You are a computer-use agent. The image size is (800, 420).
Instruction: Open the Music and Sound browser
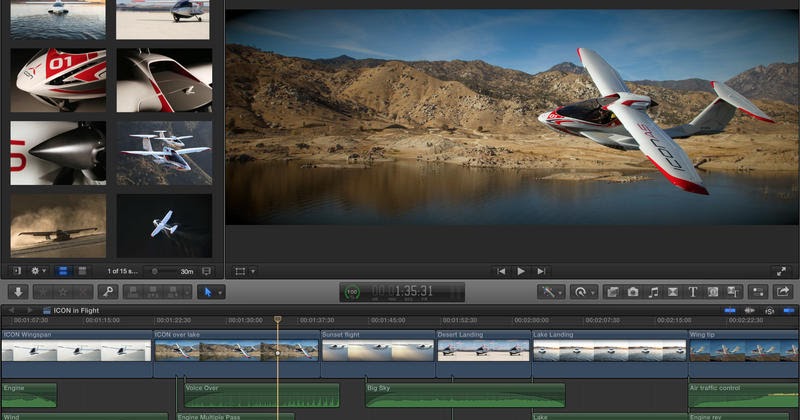click(x=653, y=292)
